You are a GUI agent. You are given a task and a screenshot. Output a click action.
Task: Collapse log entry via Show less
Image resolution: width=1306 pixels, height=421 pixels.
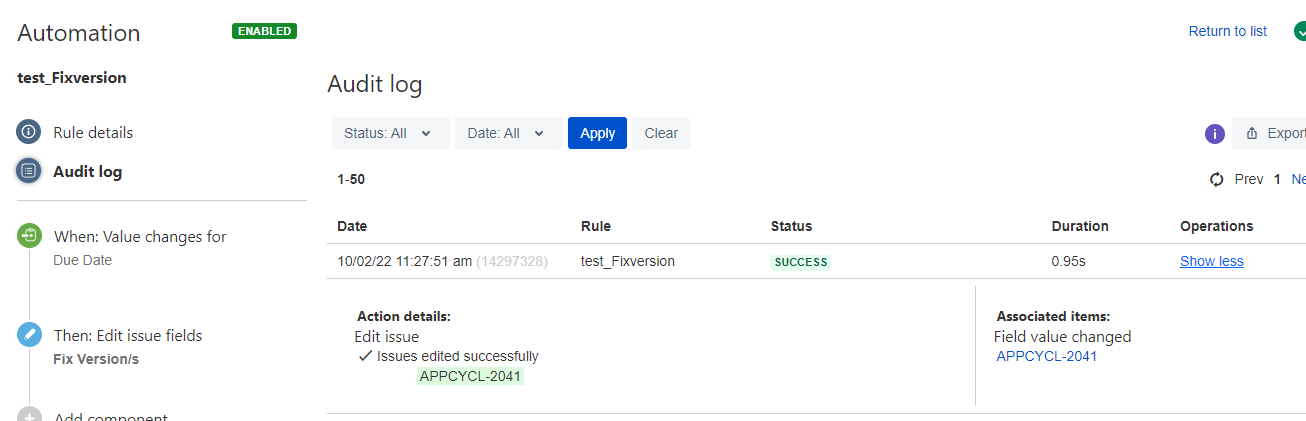(1212, 261)
